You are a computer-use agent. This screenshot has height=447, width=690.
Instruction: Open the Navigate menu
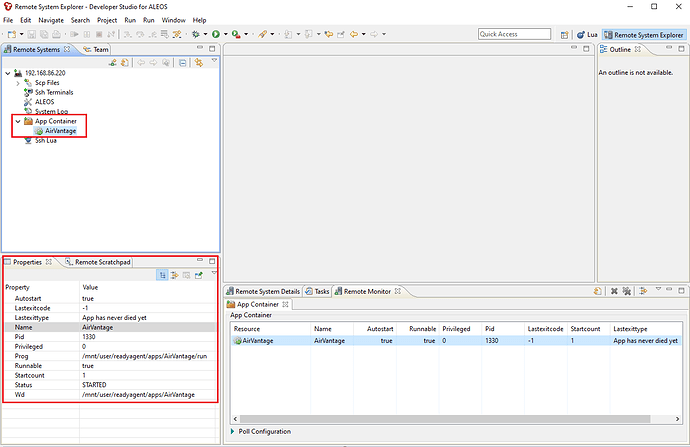click(51, 20)
